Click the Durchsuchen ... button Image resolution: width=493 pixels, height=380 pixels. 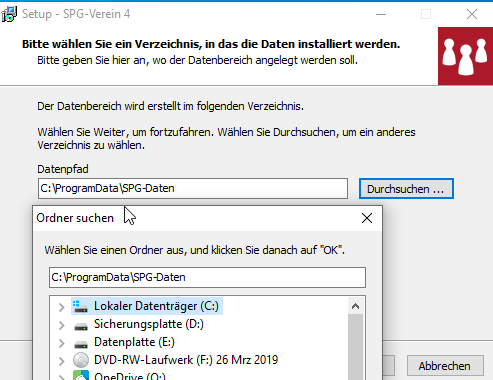pos(406,189)
